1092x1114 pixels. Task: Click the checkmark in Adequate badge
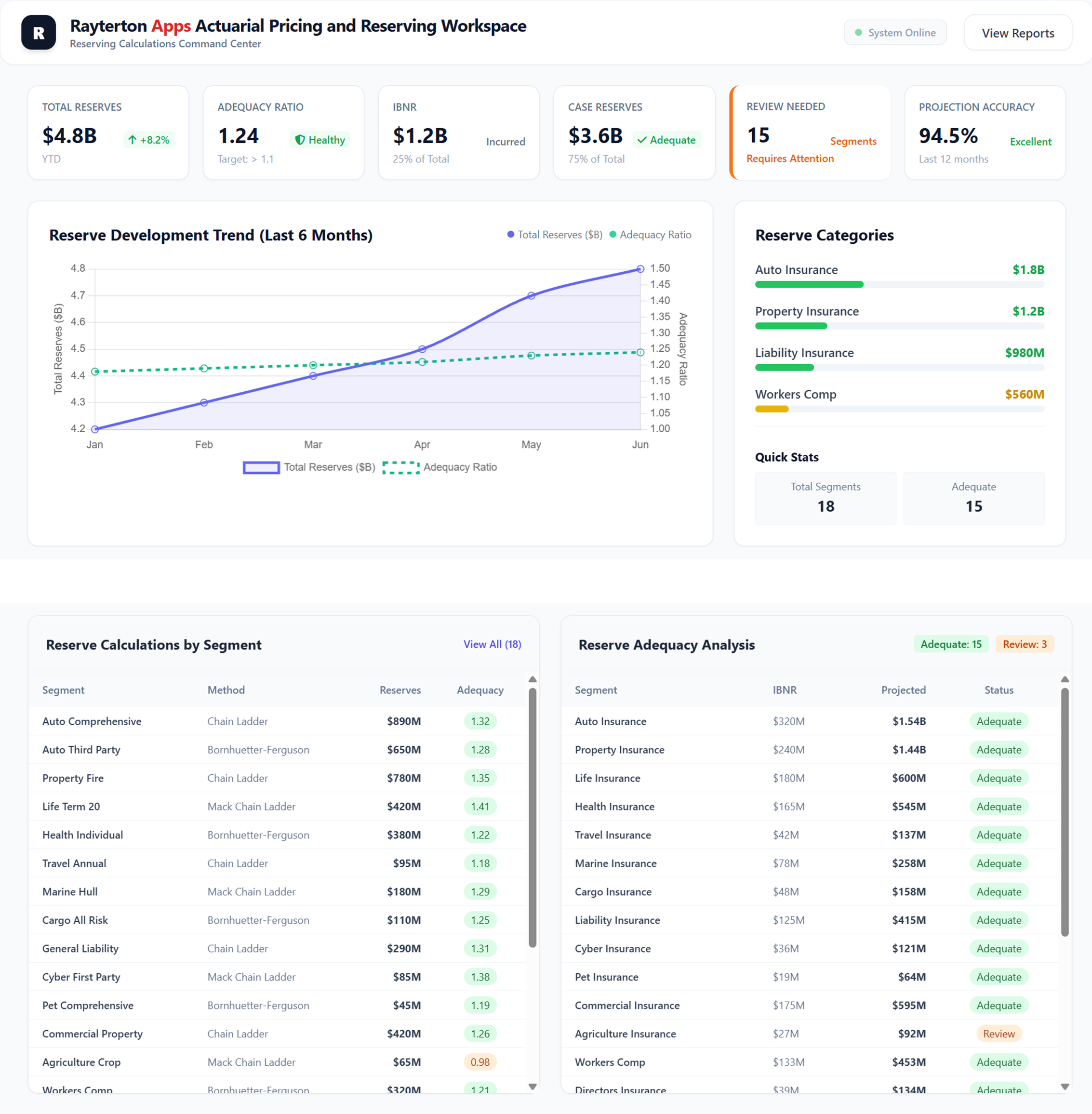[642, 140]
